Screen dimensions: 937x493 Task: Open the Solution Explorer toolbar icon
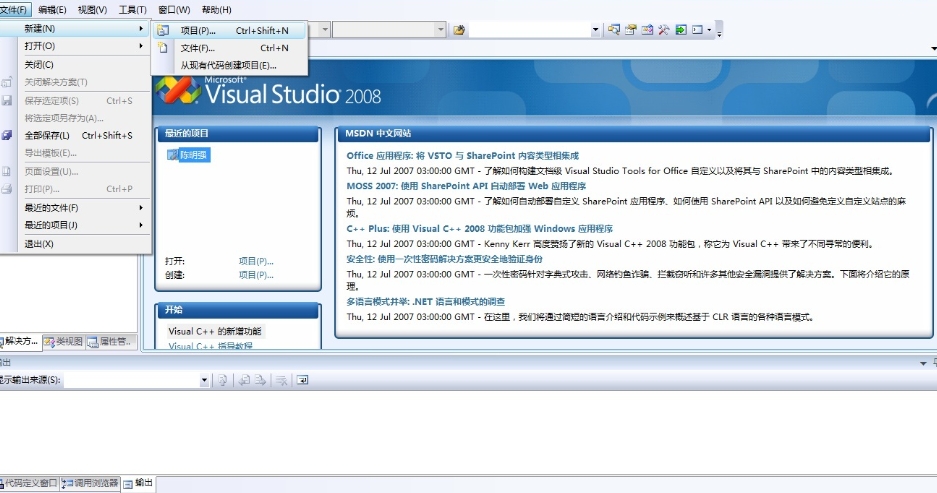tap(614, 30)
